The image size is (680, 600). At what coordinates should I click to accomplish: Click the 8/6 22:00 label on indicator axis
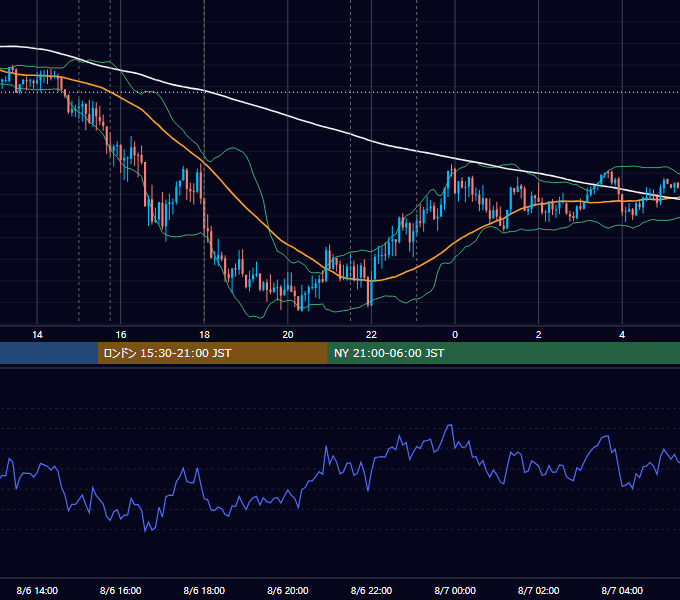[x=371, y=590]
